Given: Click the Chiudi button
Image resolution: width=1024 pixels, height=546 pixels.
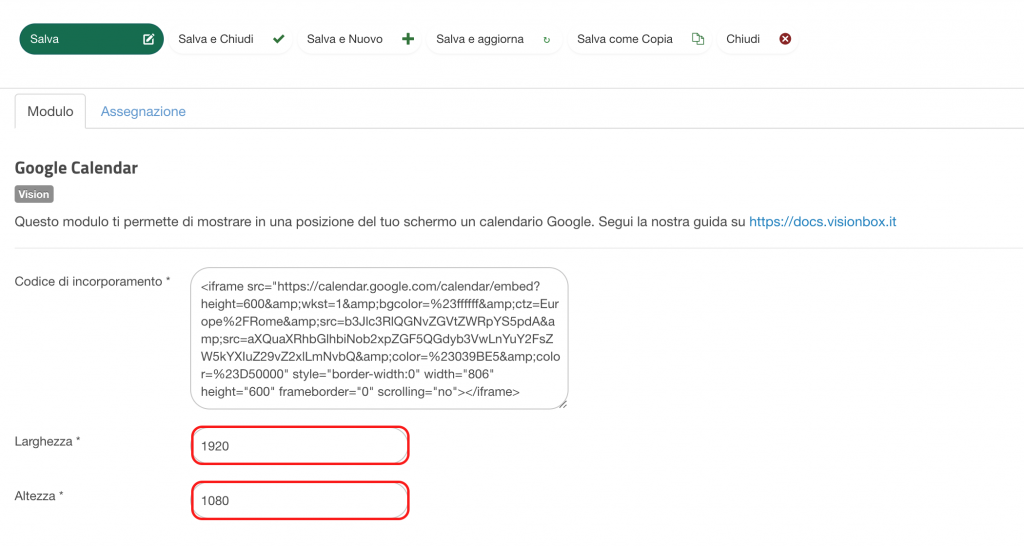Looking at the screenshot, I should click(x=758, y=39).
